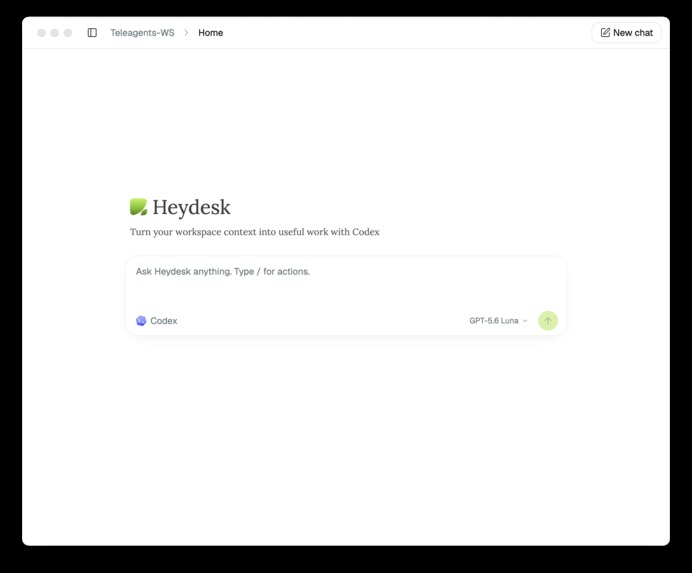
Task: Toggle the sidebar panel icon
Action: click(92, 33)
